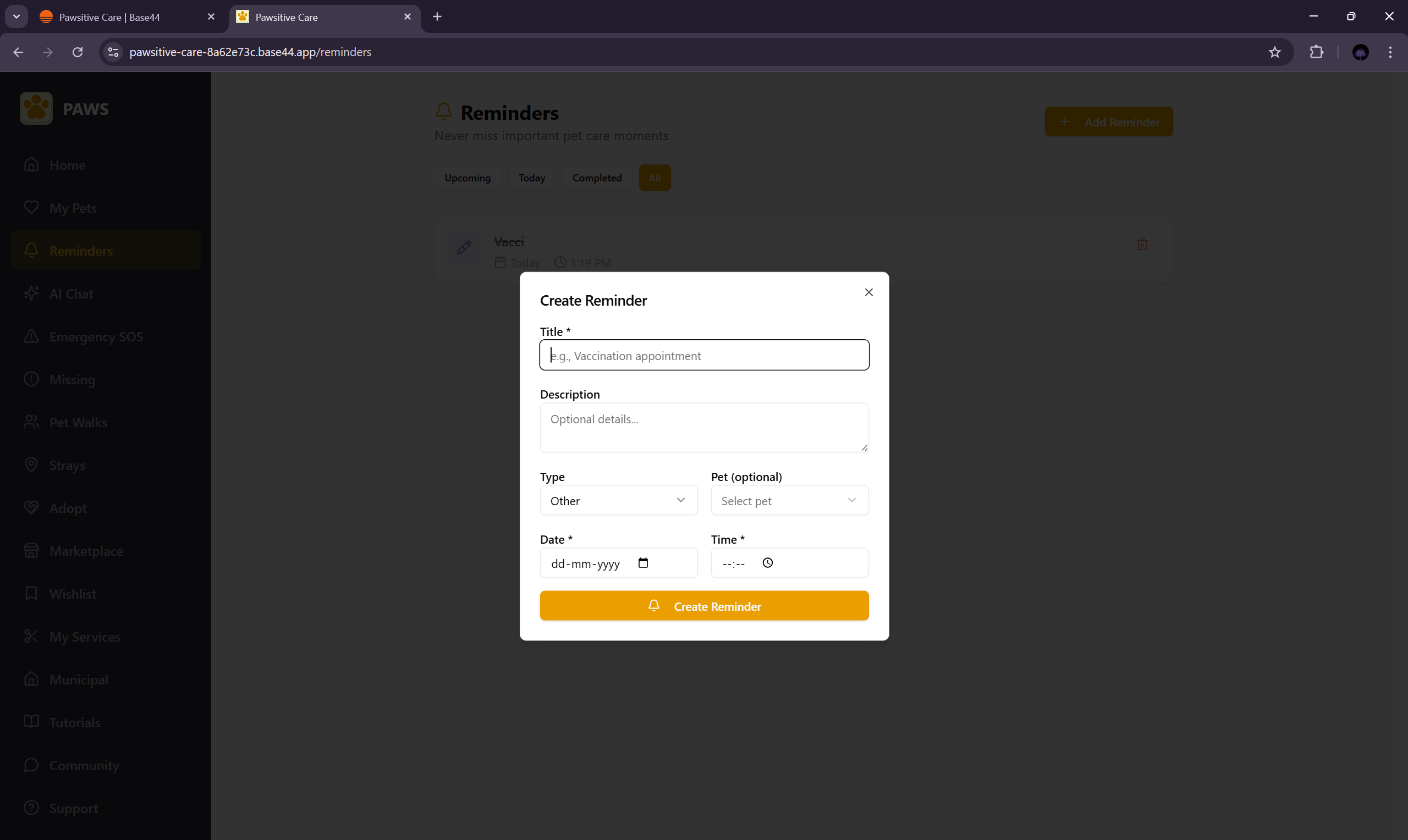
Task: Open site information icon in address bar
Action: (x=113, y=52)
